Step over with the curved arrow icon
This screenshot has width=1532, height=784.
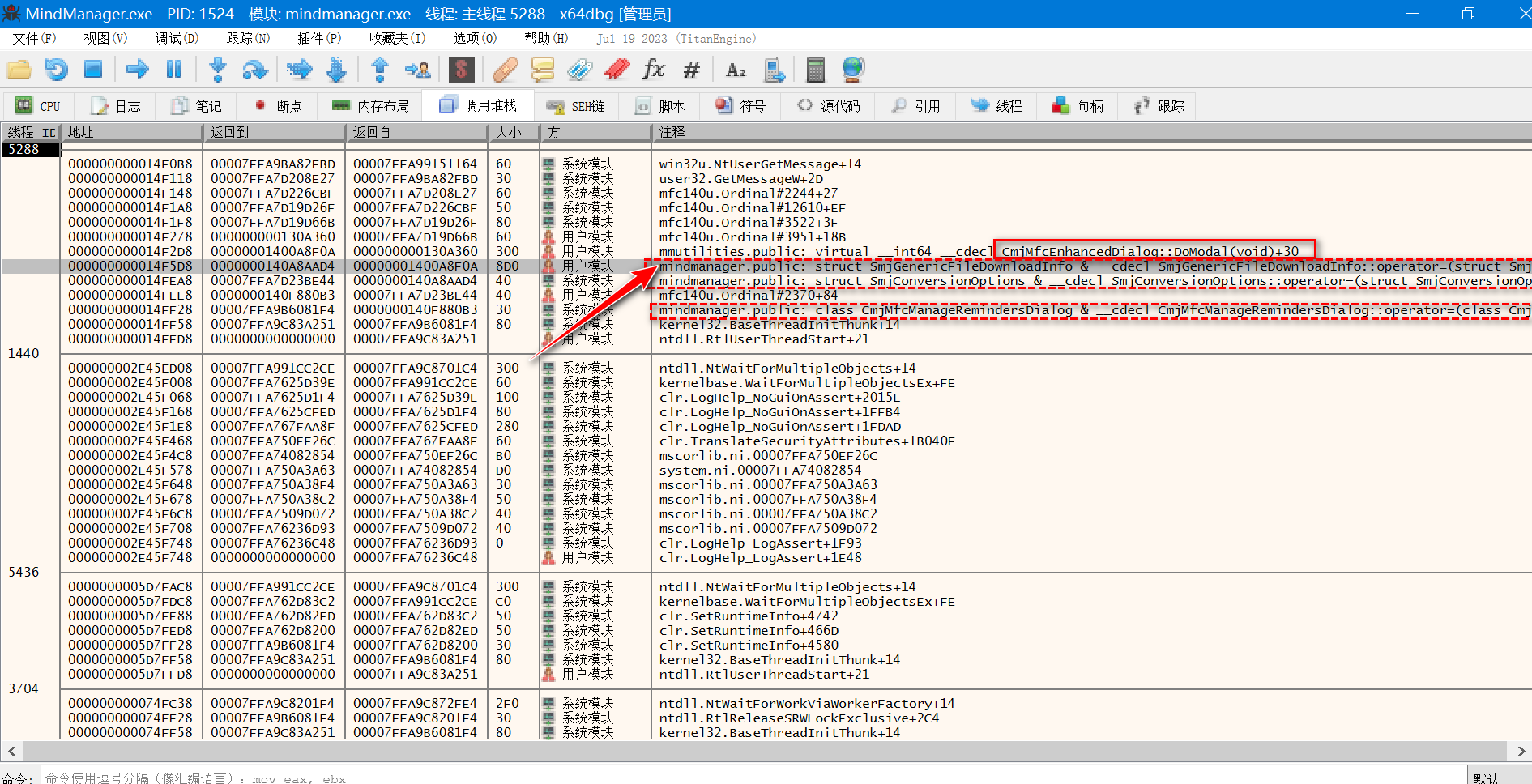tap(255, 70)
